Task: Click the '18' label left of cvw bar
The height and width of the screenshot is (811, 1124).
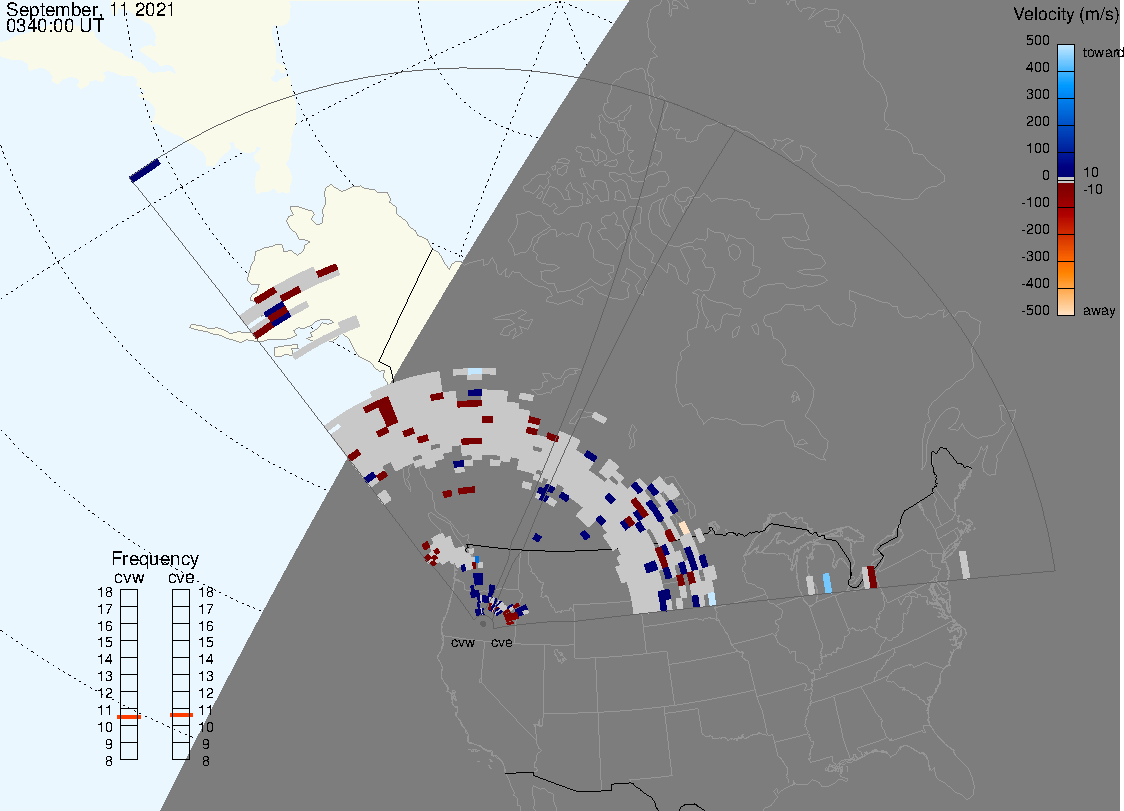Action: coord(105,592)
